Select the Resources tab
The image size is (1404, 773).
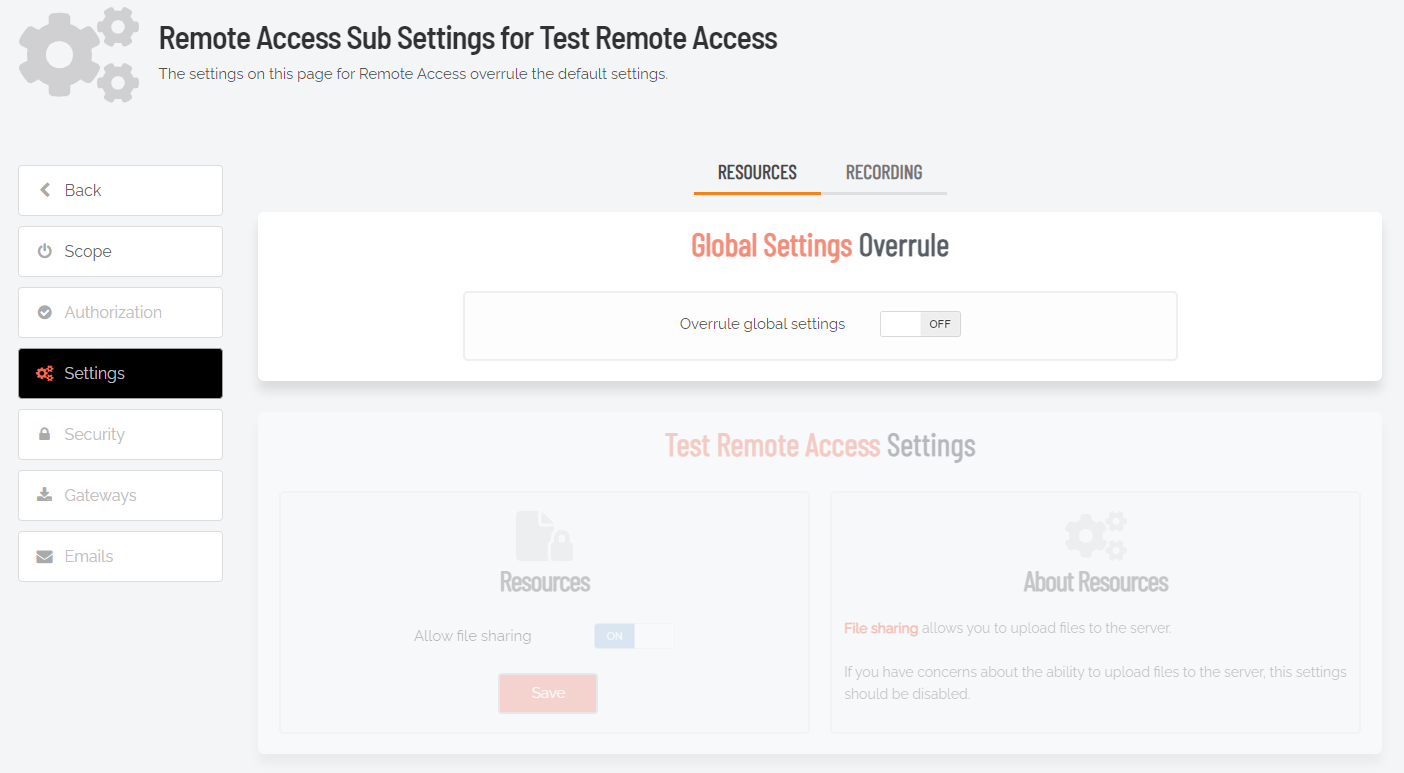click(x=757, y=173)
